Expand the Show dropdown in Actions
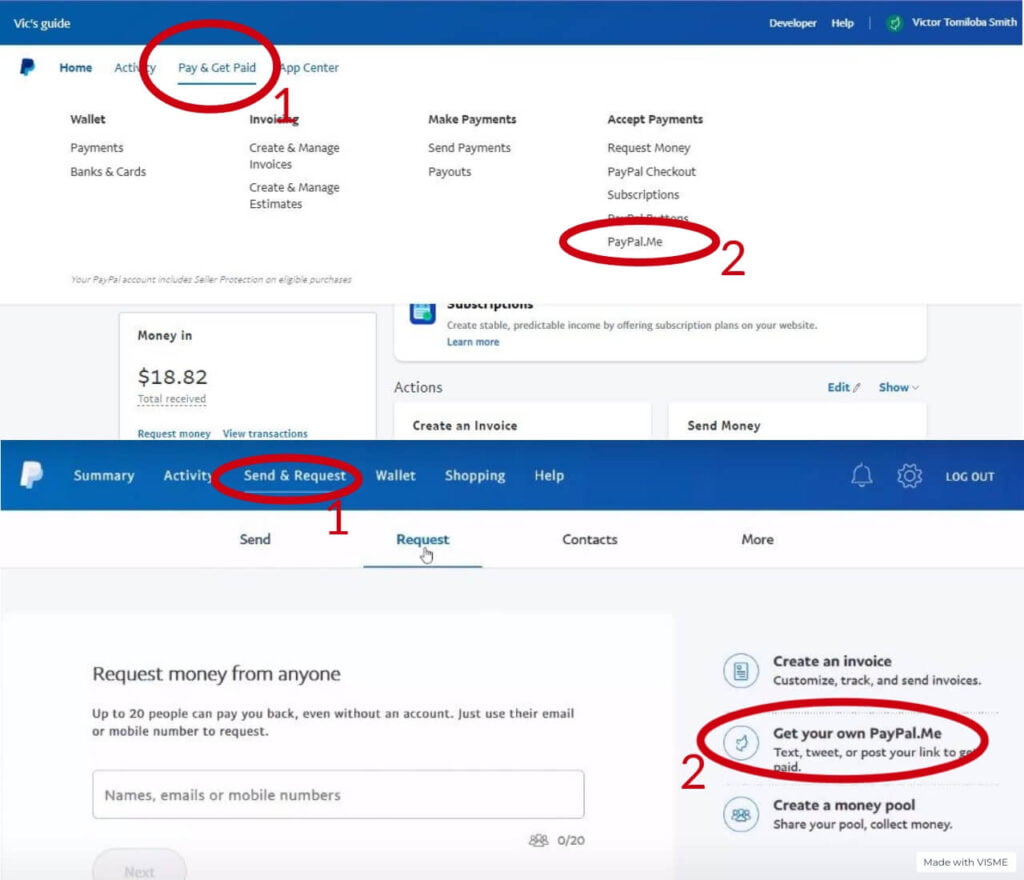The height and width of the screenshot is (880, 1024). (899, 387)
